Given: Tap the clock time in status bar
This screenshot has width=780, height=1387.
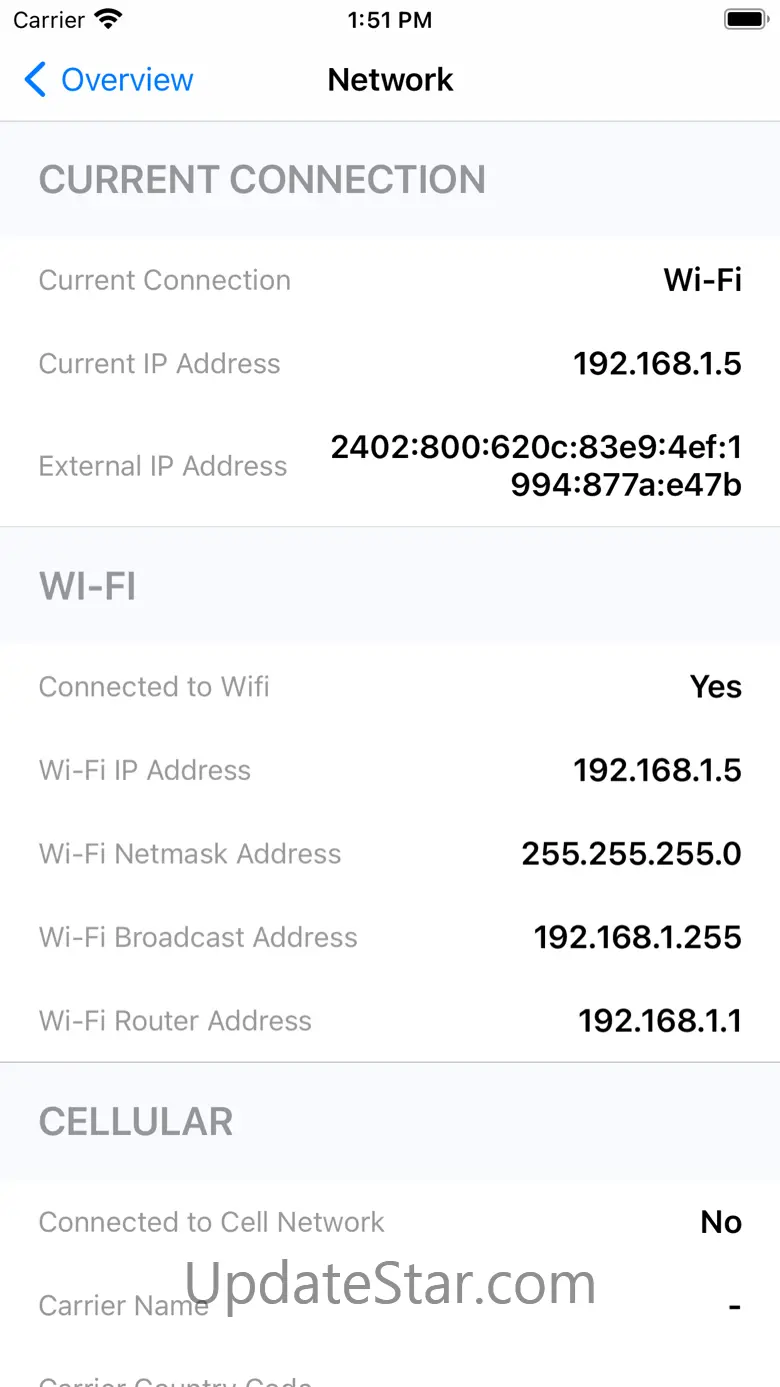Looking at the screenshot, I should tap(390, 19).
